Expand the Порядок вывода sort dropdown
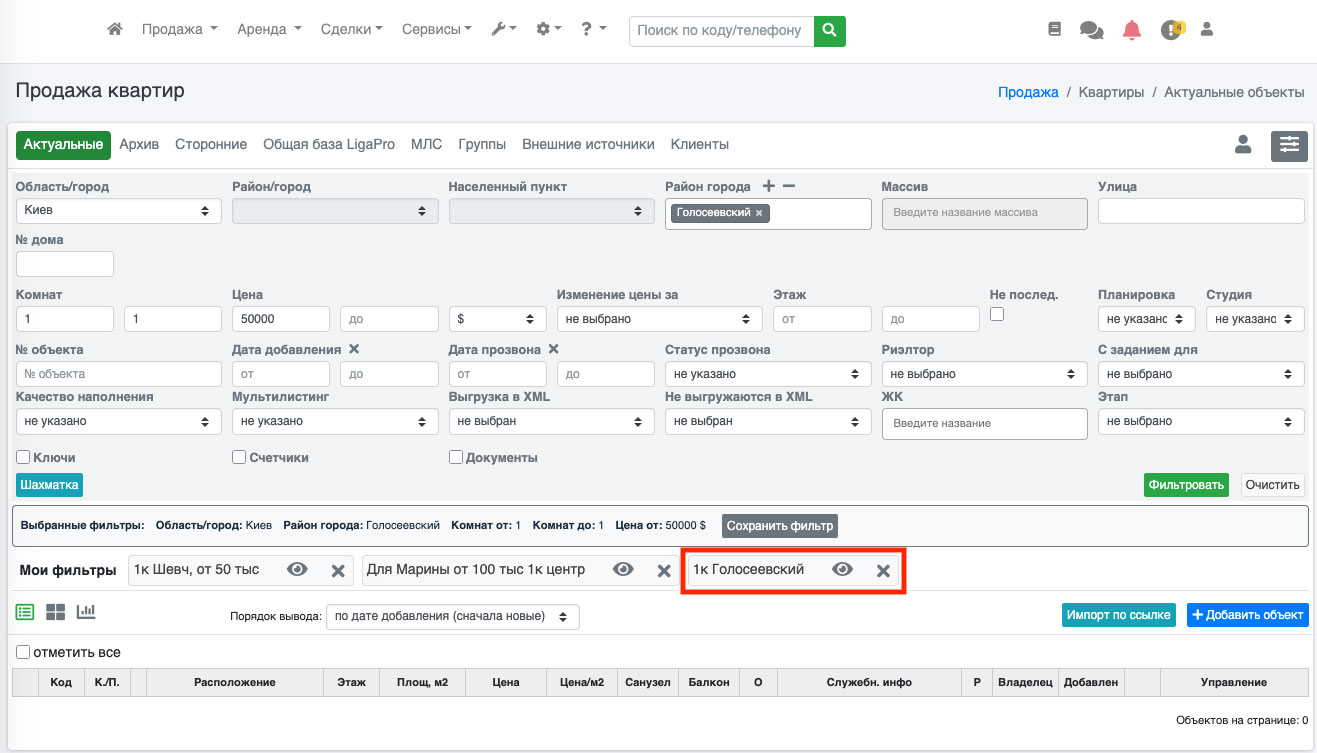1317x753 pixels. (x=452, y=616)
